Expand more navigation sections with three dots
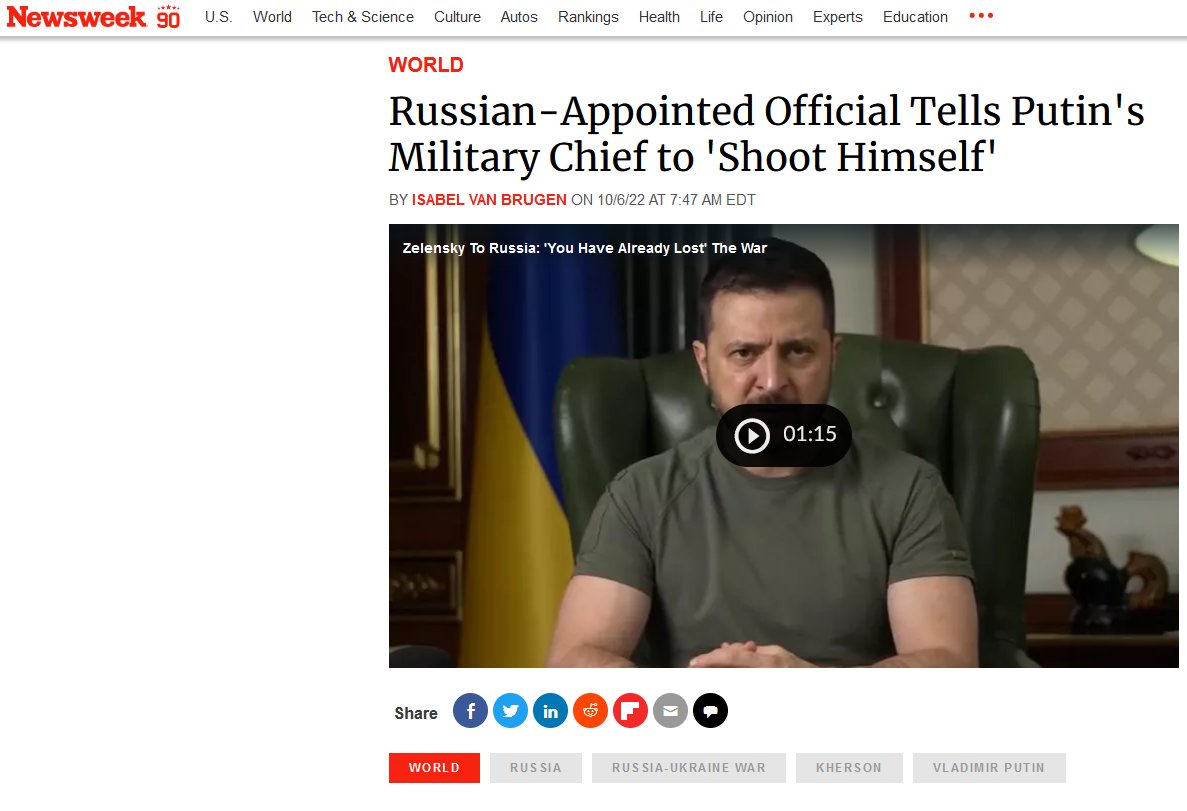This screenshot has width=1187, height=811. coord(981,16)
